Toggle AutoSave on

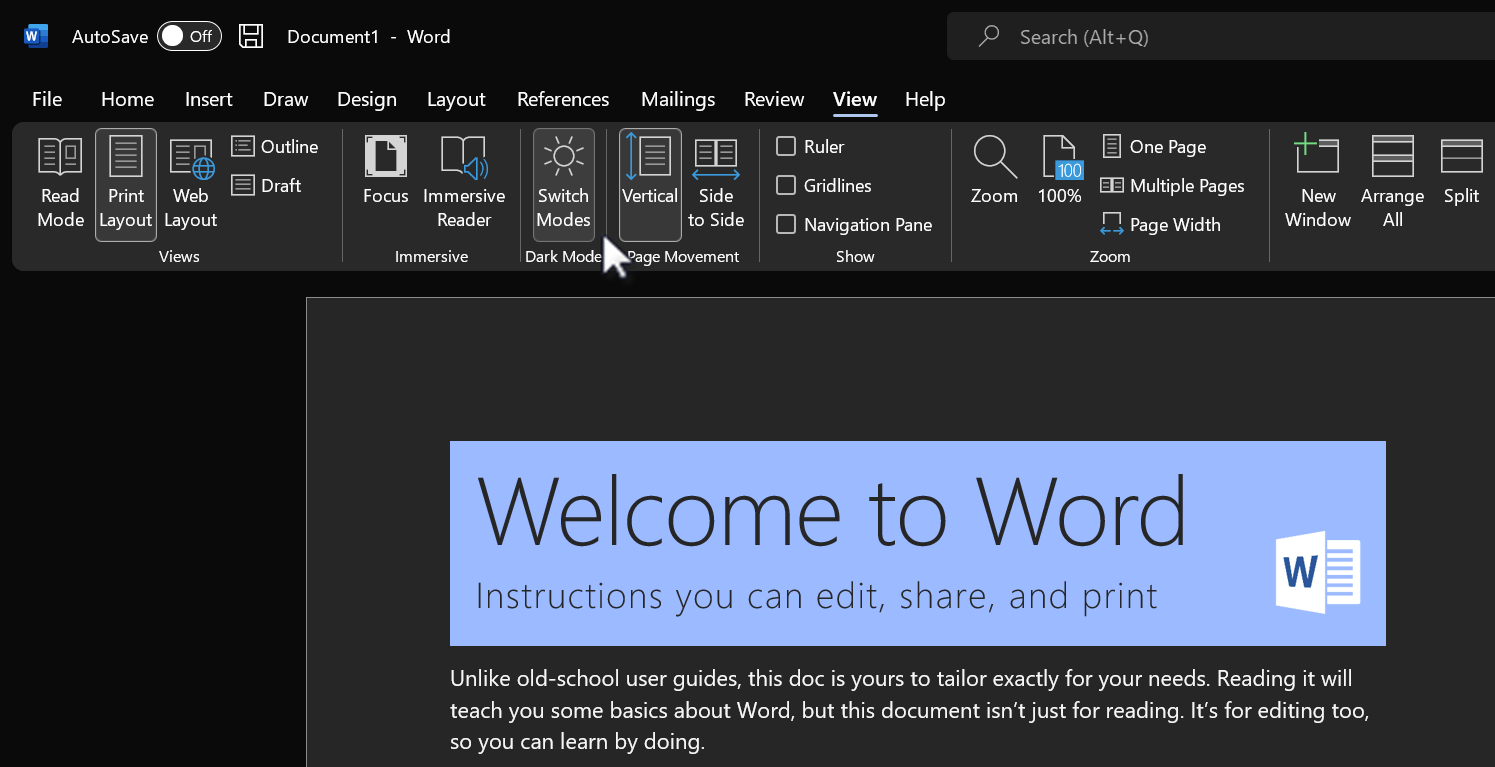(189, 35)
